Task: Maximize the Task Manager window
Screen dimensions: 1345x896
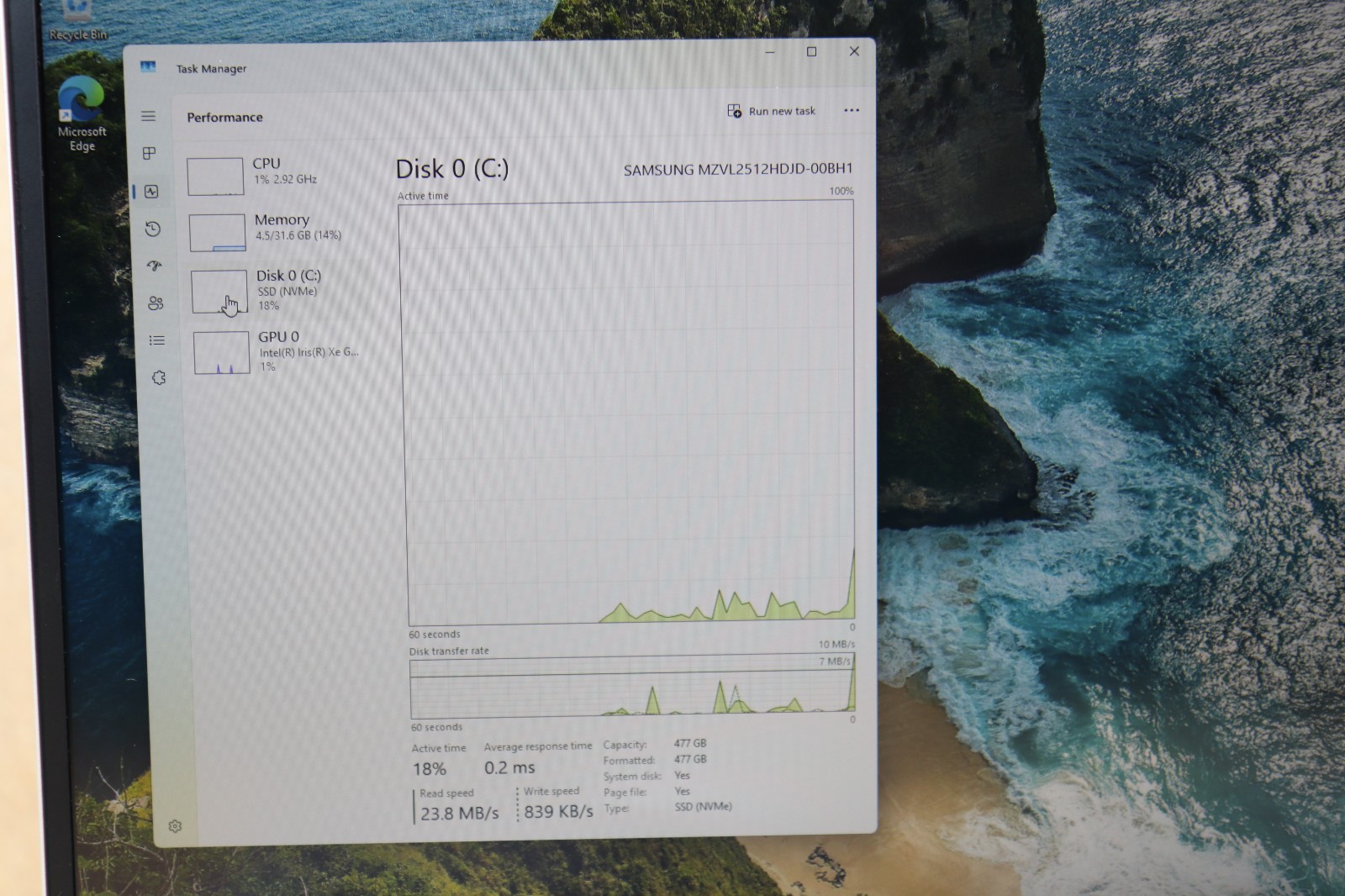Action: (x=811, y=51)
